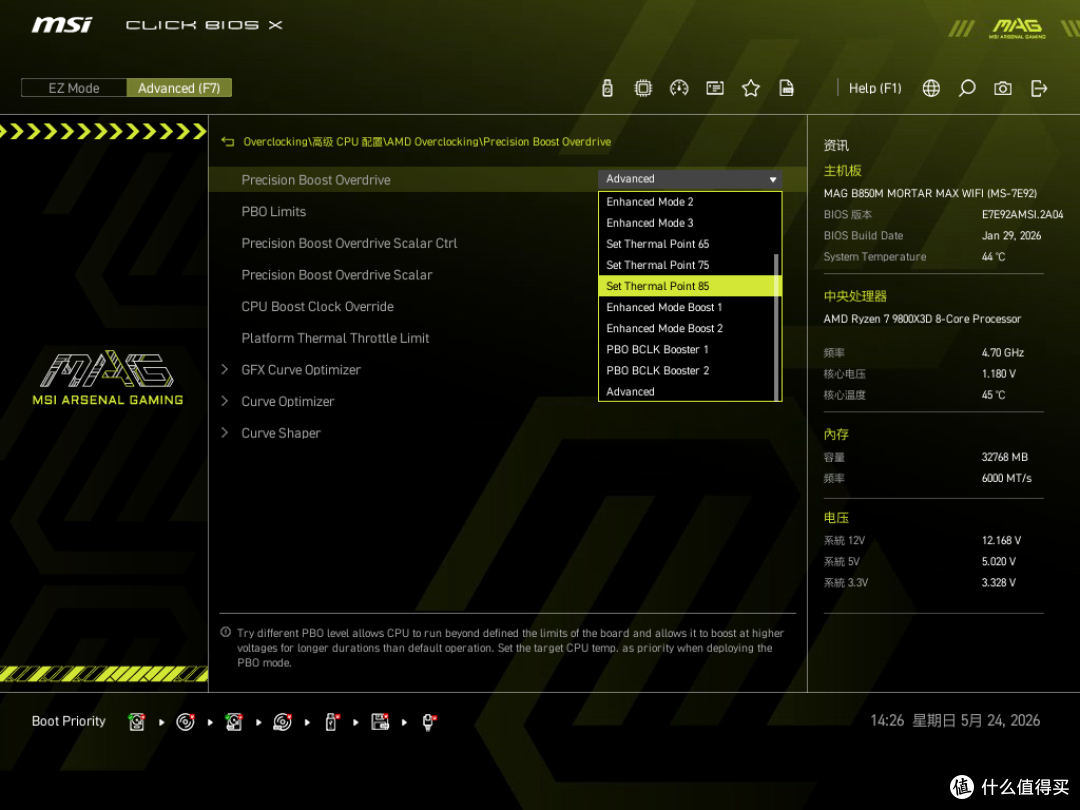1080x810 pixels.
Task: Click USB key boot device icon
Action: [x=331, y=722]
